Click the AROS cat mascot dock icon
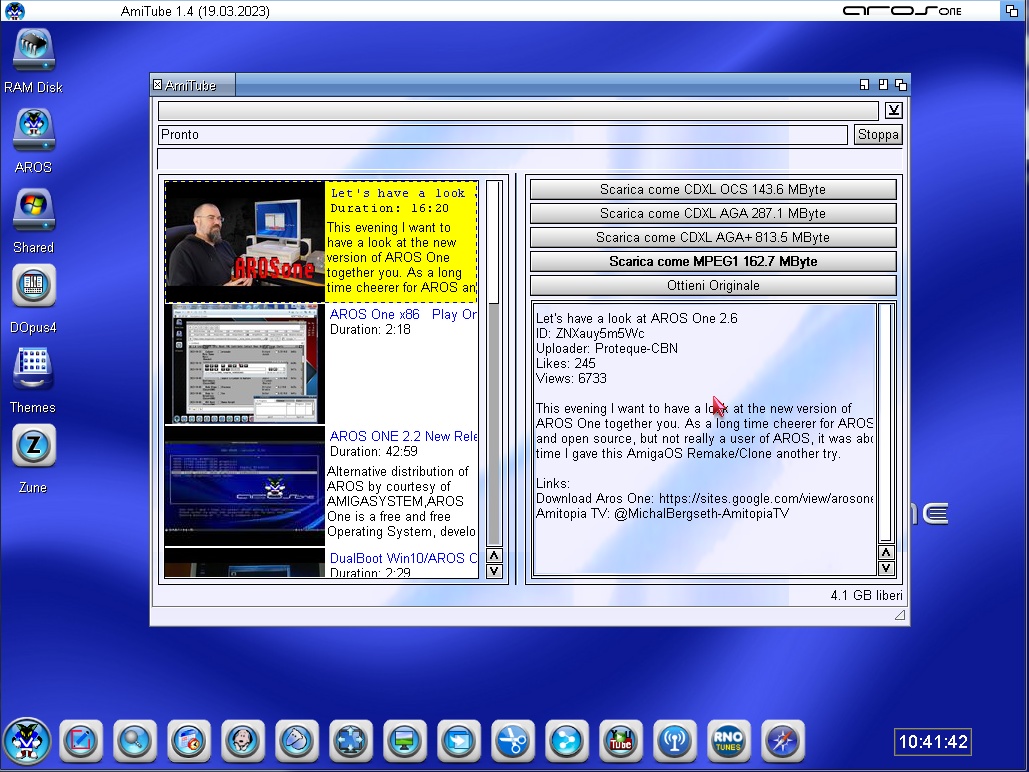Screen dimensions: 1029x772 tap(27, 741)
